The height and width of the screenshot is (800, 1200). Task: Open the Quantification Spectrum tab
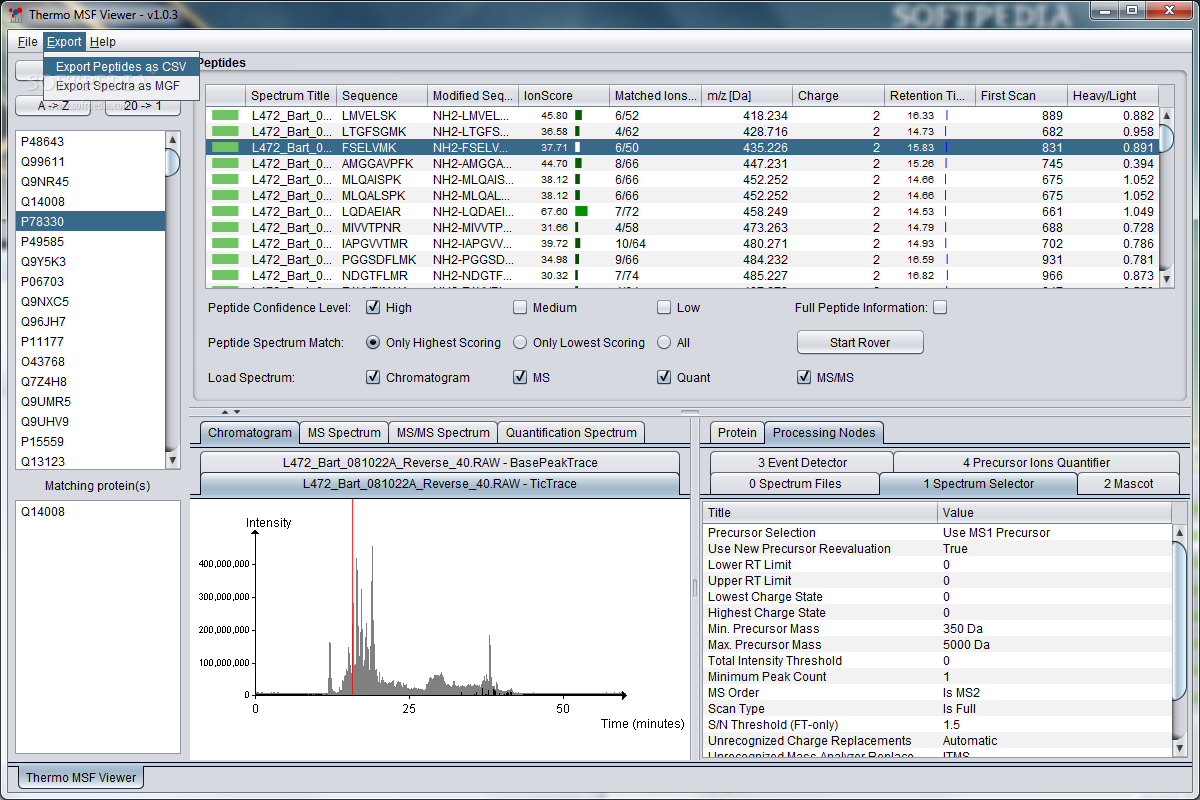[x=571, y=433]
